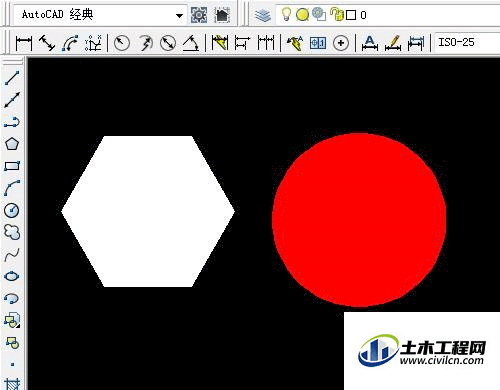The image size is (500, 390).
Task: Select the Diameter dimension tool
Action: (x=168, y=43)
